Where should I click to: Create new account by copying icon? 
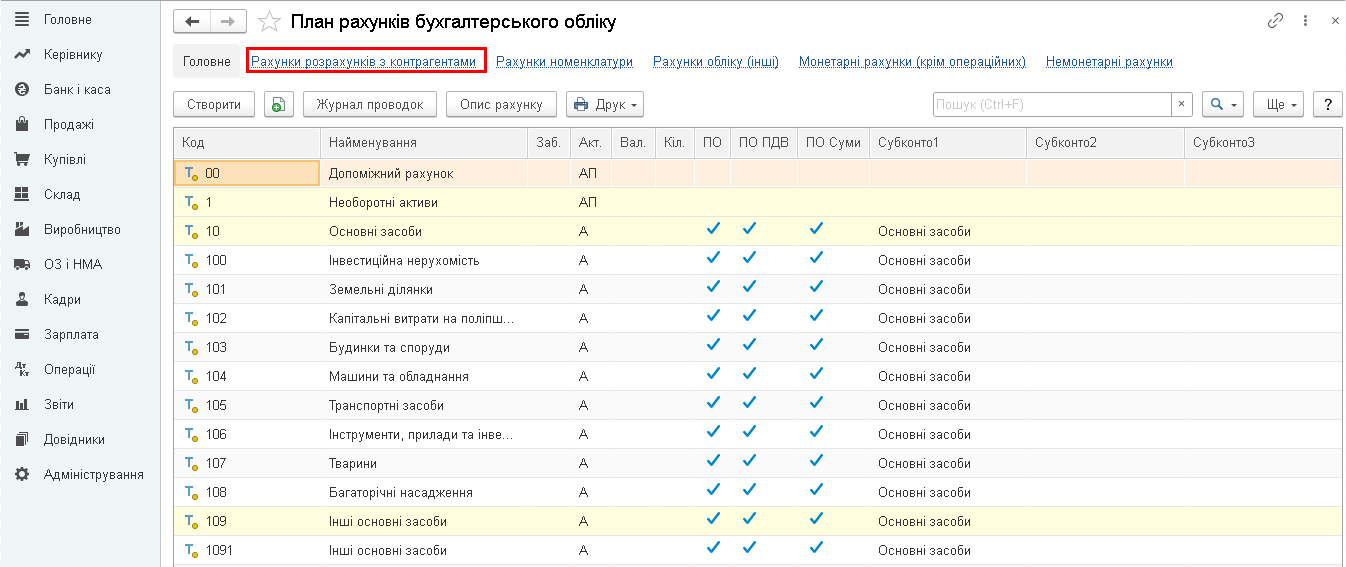click(x=279, y=104)
